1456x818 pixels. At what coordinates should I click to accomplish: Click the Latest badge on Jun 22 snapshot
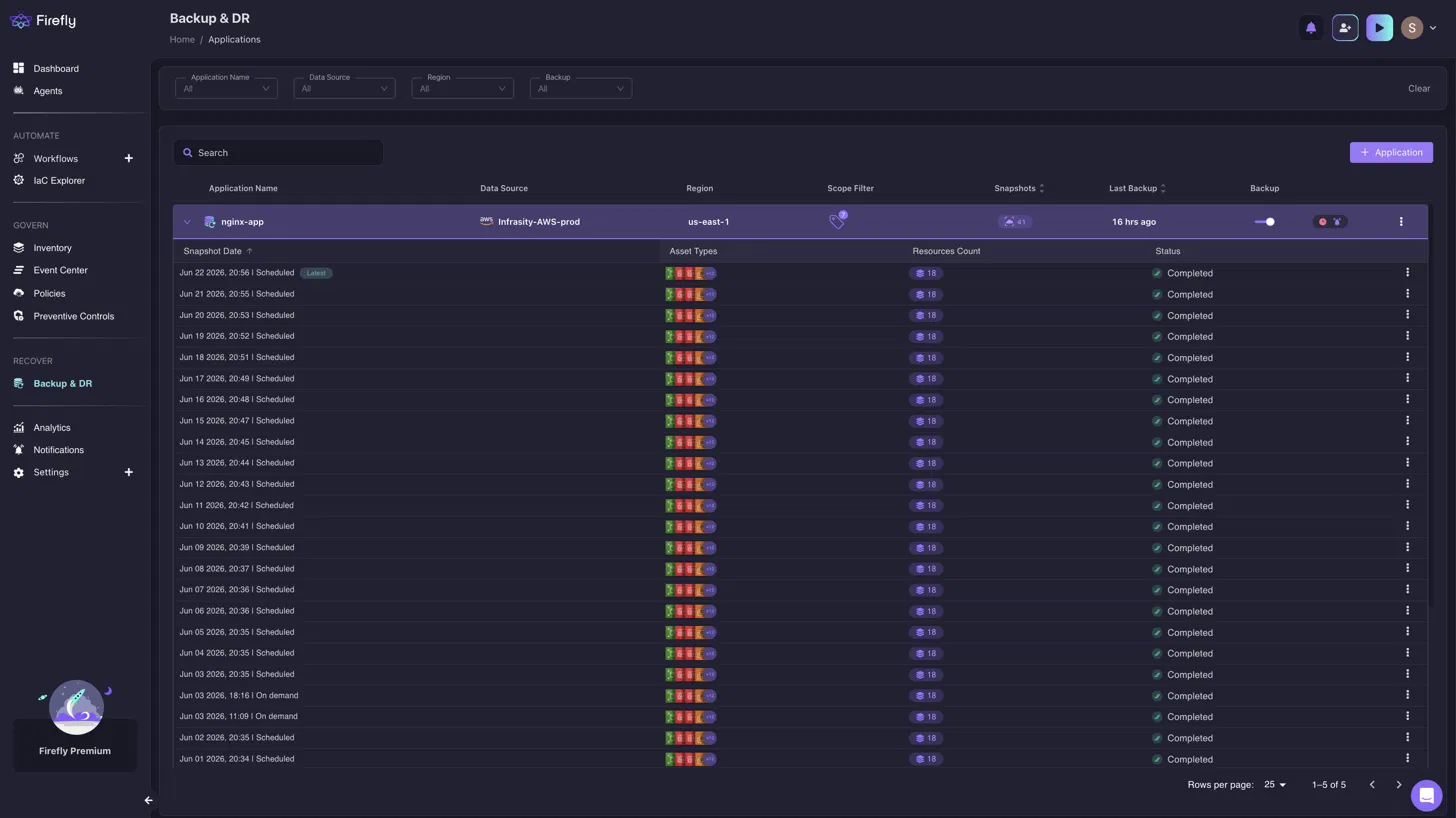[x=316, y=273]
